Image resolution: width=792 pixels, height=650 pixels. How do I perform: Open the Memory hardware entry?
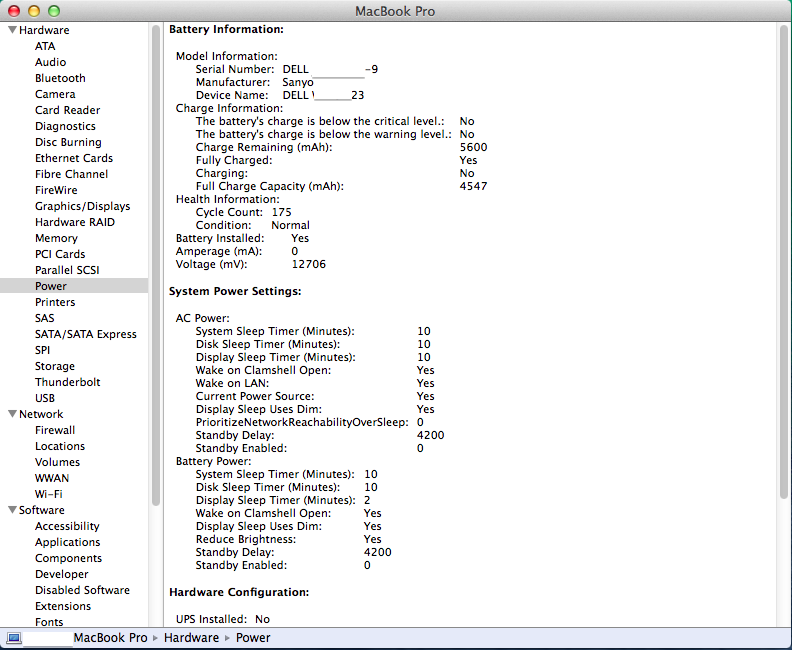[x=56, y=238]
